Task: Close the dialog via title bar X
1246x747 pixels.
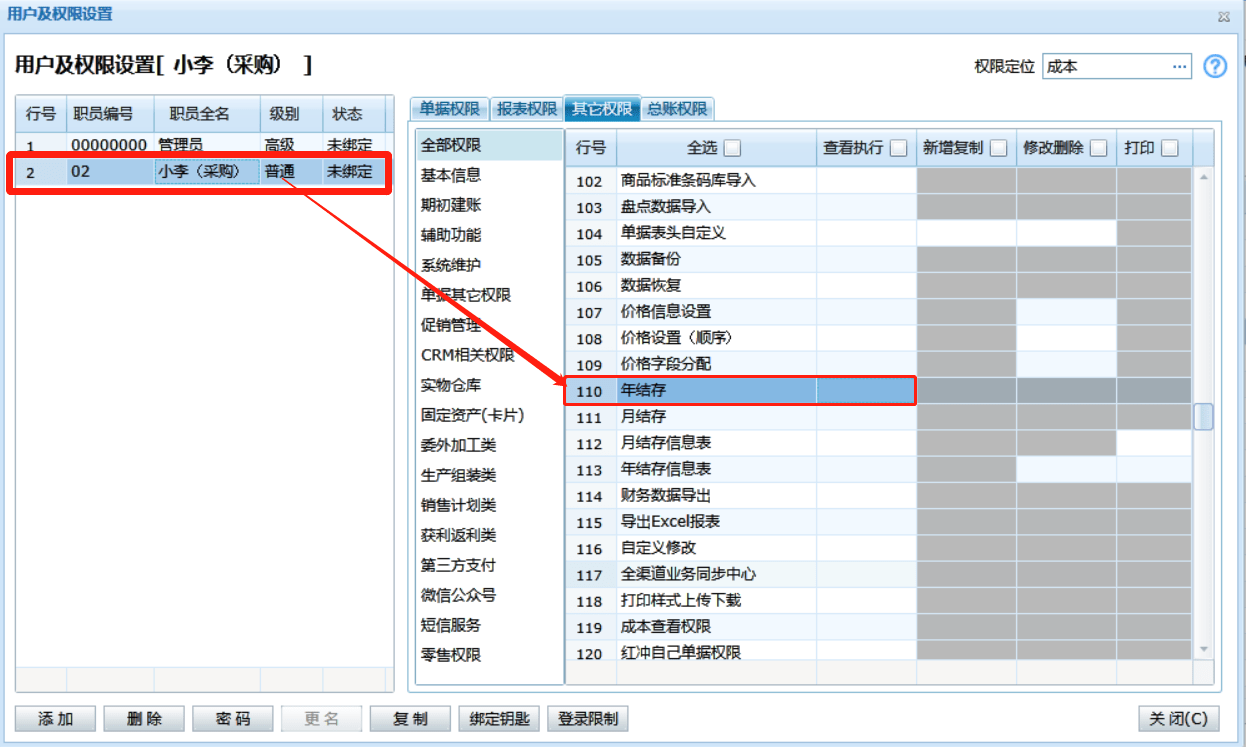Action: [1224, 17]
